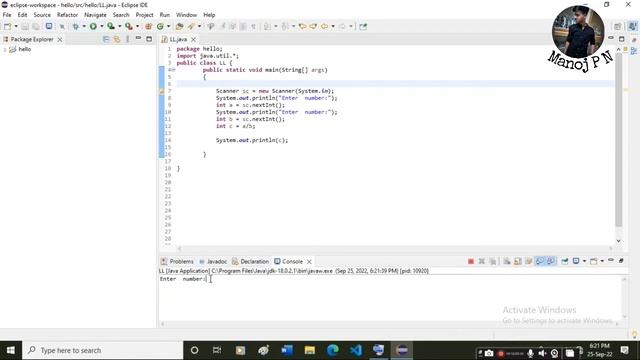
Task: Open Microsoft Edge from the taskbar
Action: (x=333, y=350)
